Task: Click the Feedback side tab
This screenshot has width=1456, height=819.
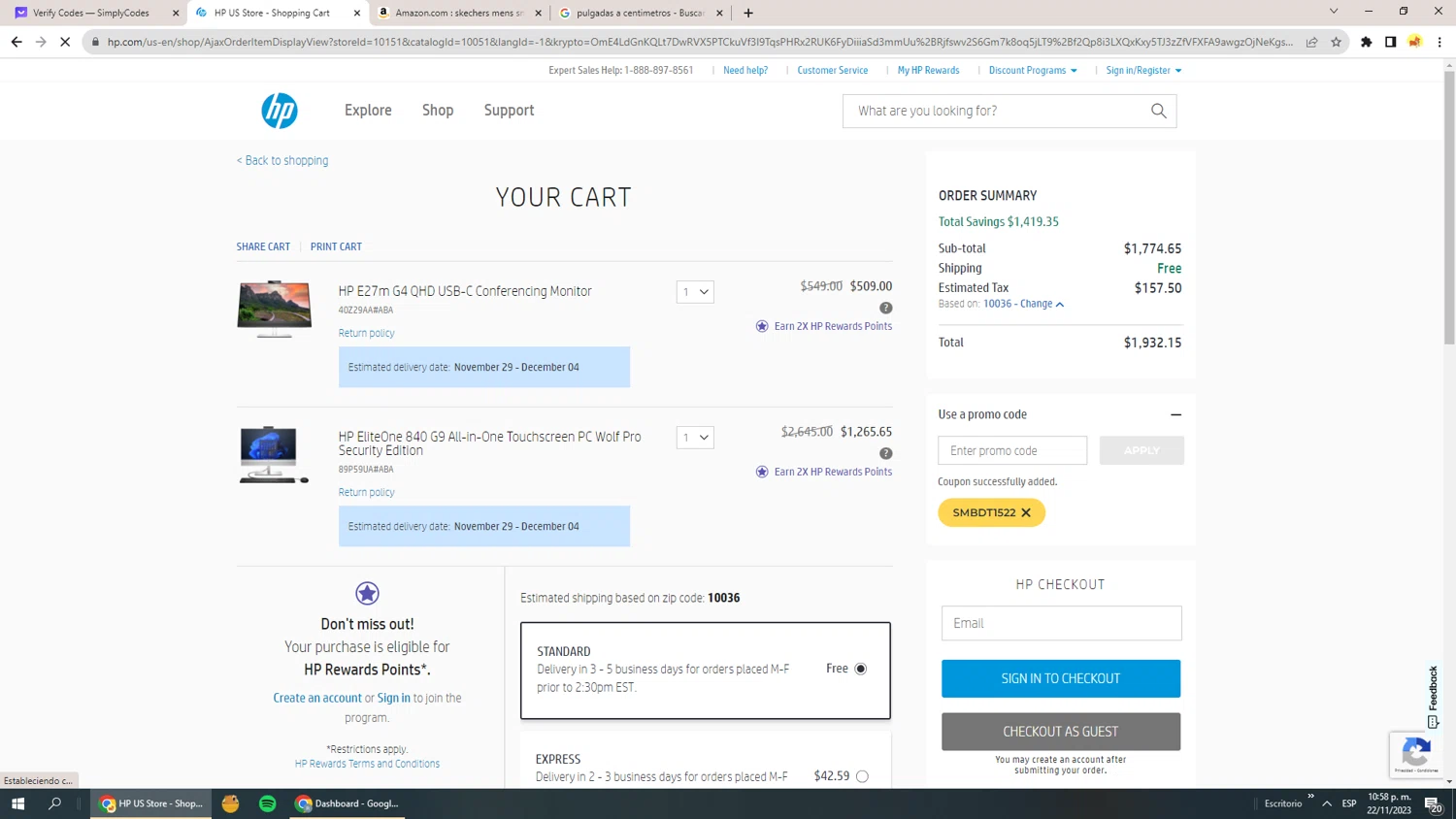Action: pos(1434,697)
